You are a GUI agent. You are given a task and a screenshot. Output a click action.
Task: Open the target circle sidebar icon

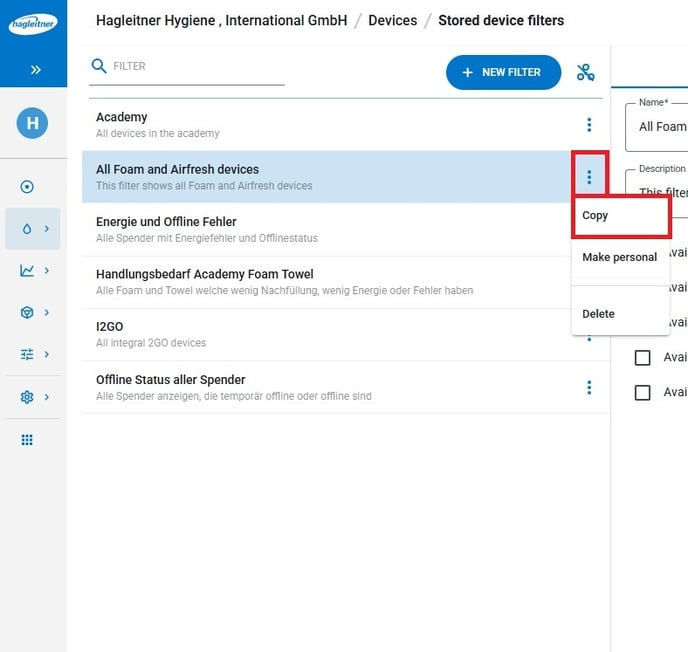point(27,186)
